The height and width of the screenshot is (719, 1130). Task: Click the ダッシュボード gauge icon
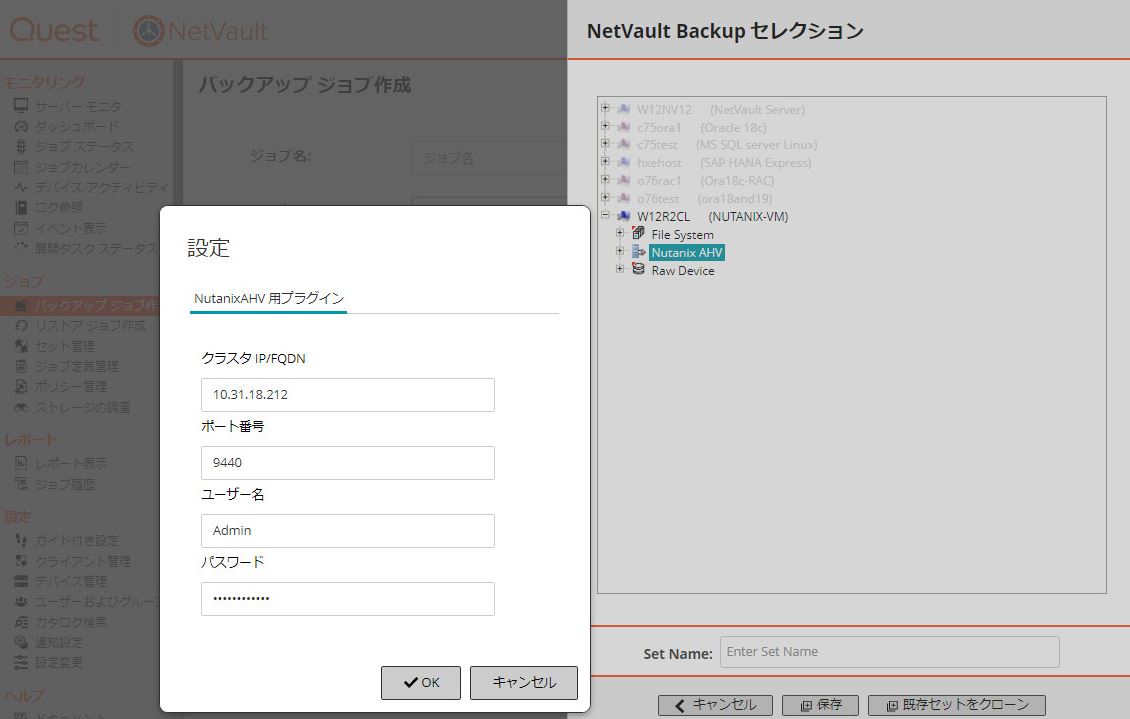click(21, 126)
